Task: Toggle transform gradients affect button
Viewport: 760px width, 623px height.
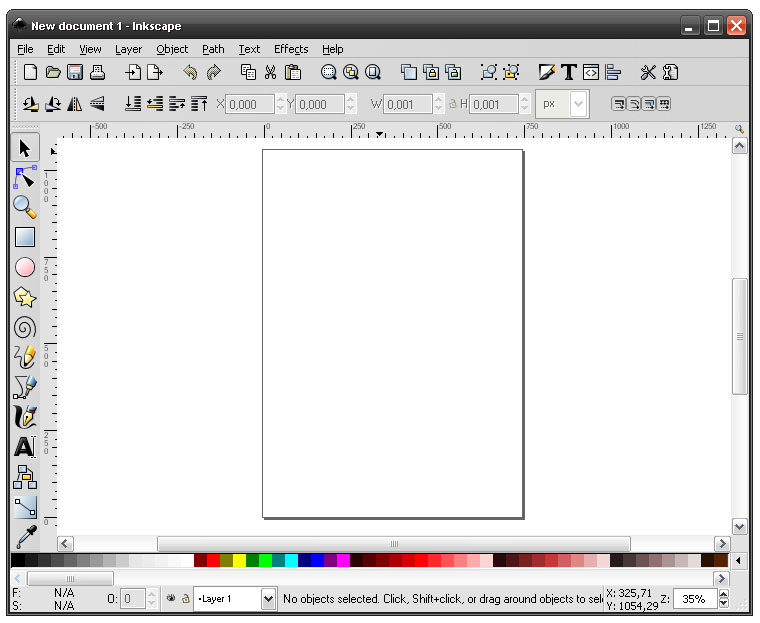Action: click(x=649, y=104)
